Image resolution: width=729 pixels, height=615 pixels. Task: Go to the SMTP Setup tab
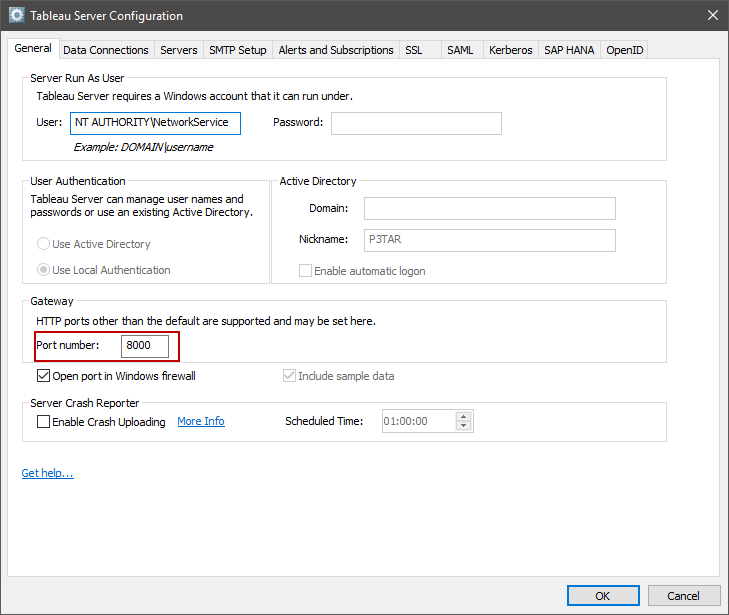tap(238, 50)
